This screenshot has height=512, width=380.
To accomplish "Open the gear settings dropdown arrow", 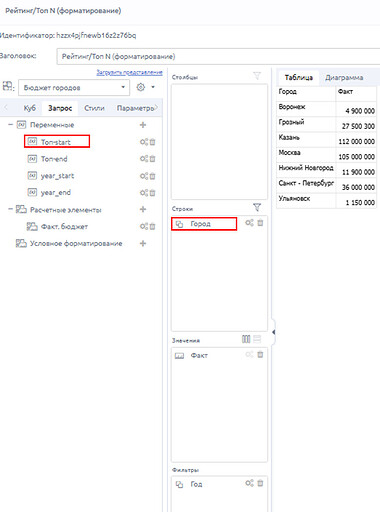I will point(153,87).
